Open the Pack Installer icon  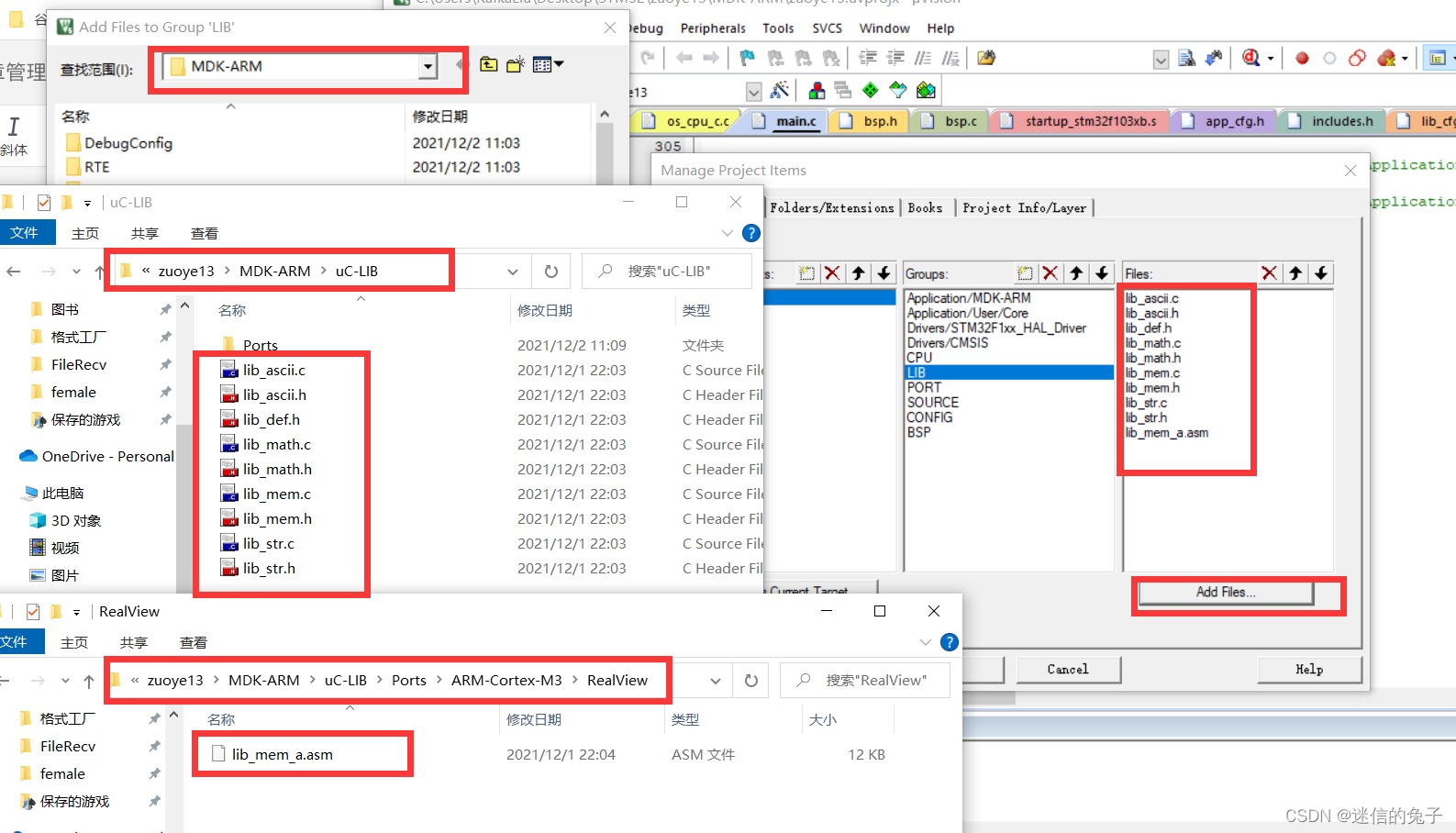(927, 90)
